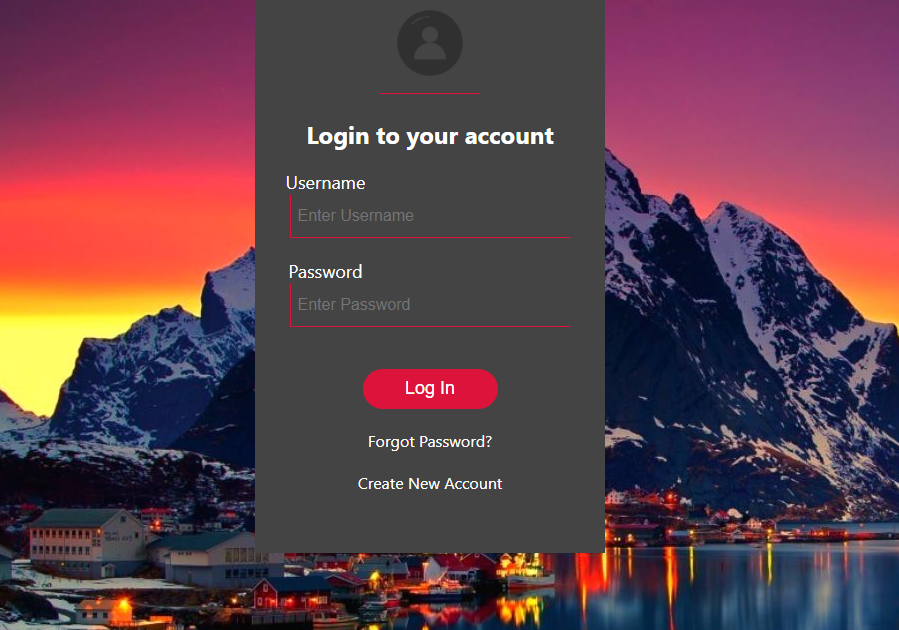
Task: Focus the Enter Username field
Action: point(430,216)
